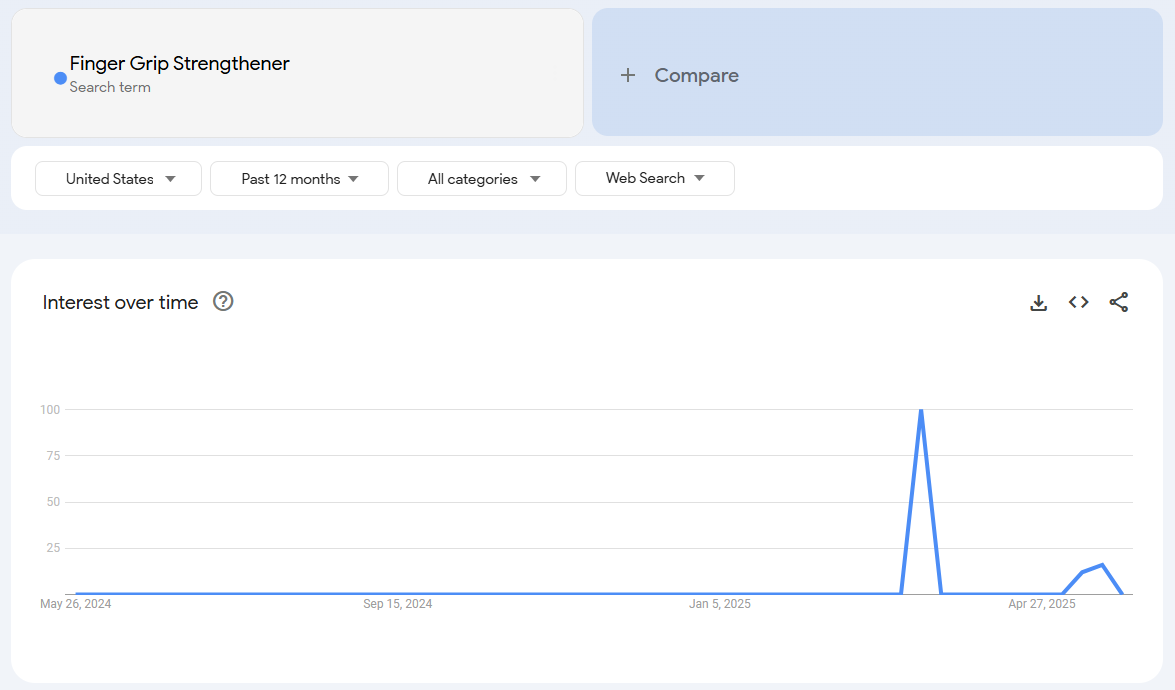The width and height of the screenshot is (1175, 690).
Task: Select the Jan 5, 2025 axis label
Action: coord(720,604)
